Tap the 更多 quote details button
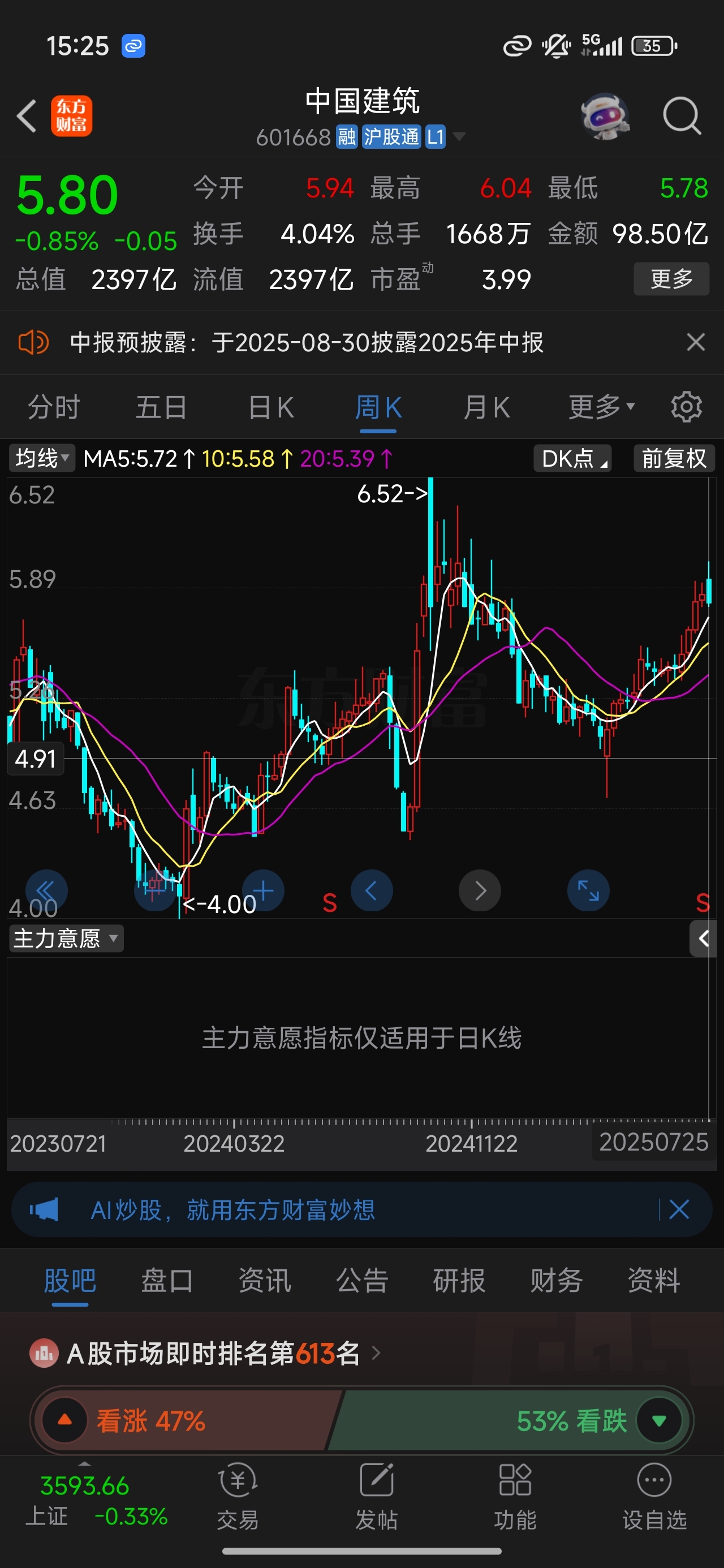This screenshot has width=724, height=1568. [x=671, y=279]
